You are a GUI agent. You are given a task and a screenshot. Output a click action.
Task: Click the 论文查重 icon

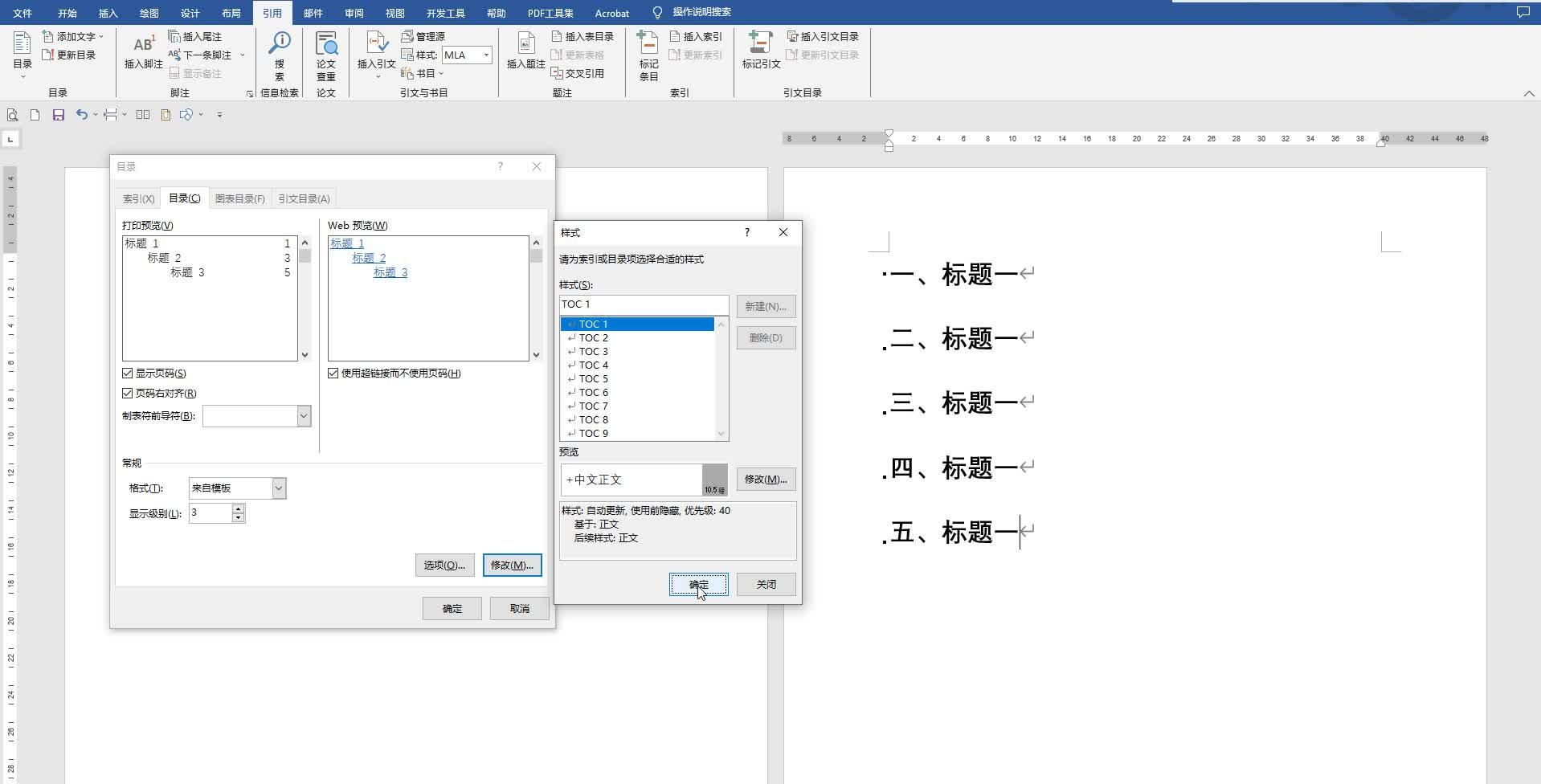(x=326, y=44)
